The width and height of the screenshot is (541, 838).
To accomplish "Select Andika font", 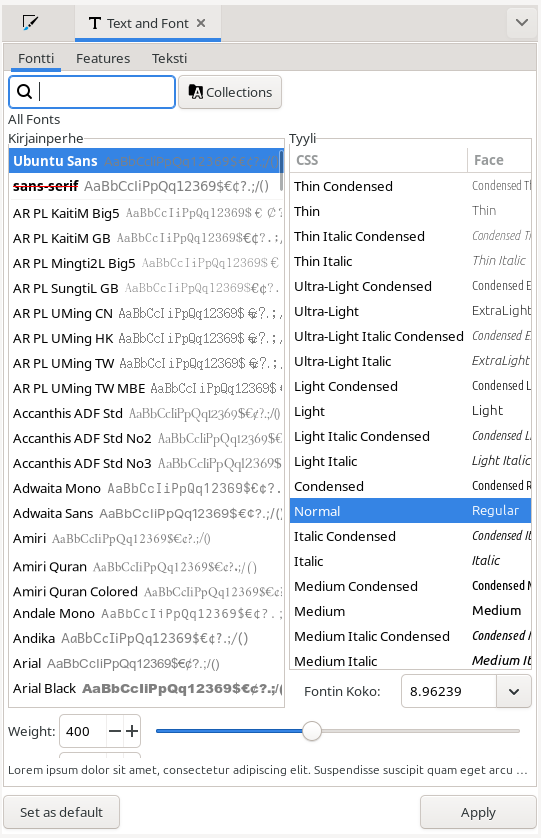I will click(x=144, y=638).
